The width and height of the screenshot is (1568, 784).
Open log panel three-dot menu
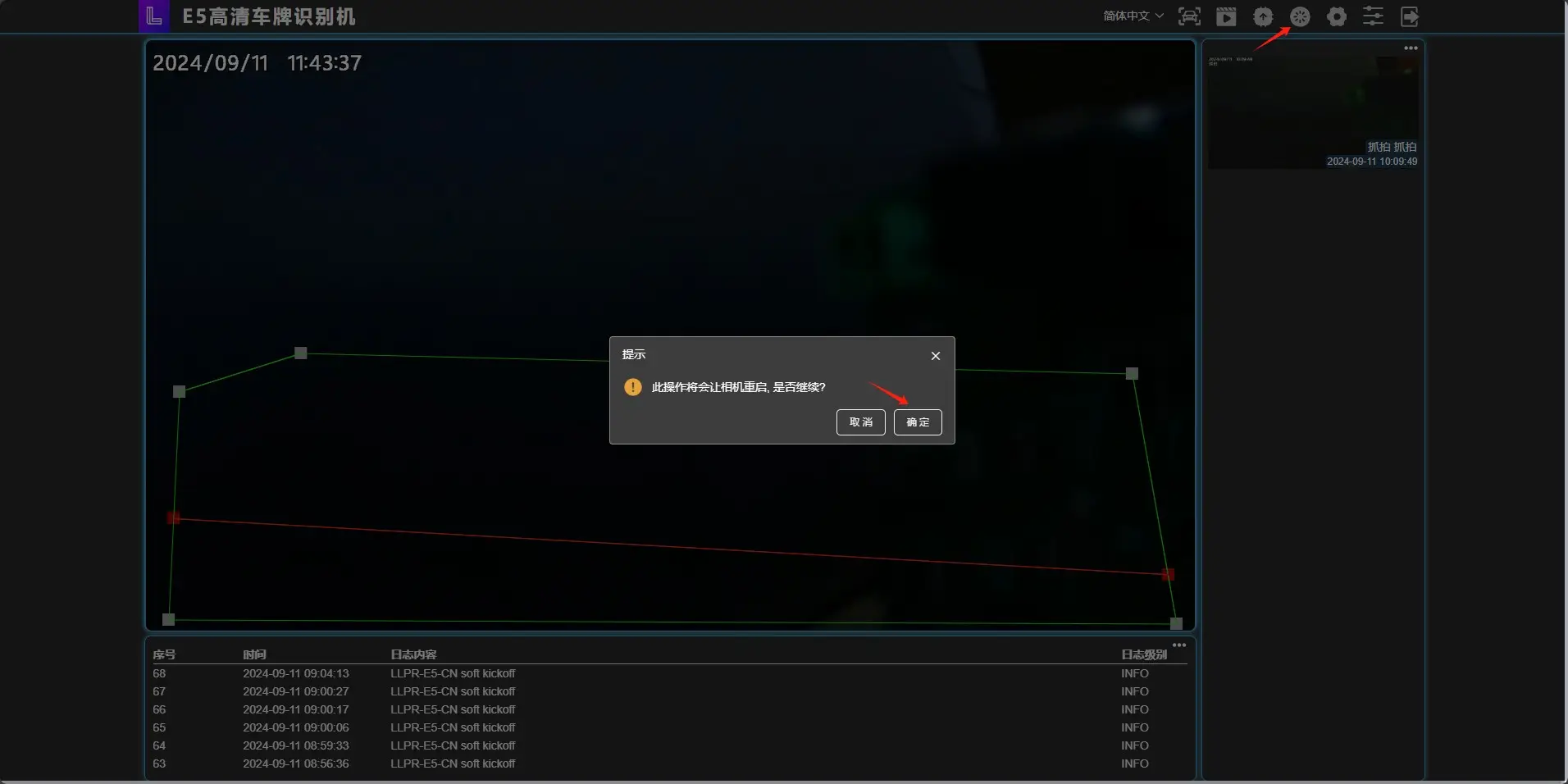[x=1179, y=645]
